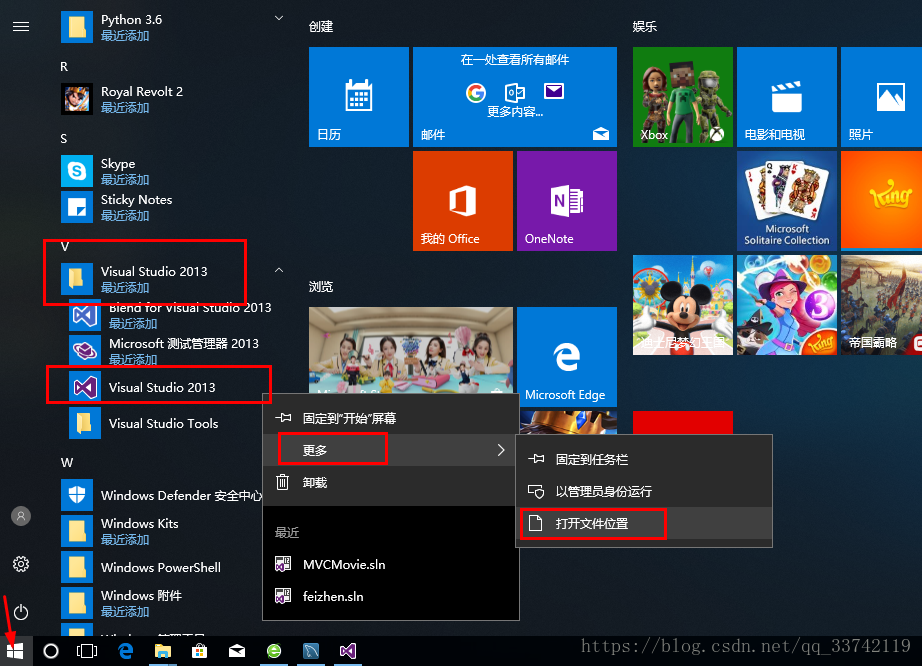Open the Python 3.6 folder icon

coord(77,27)
